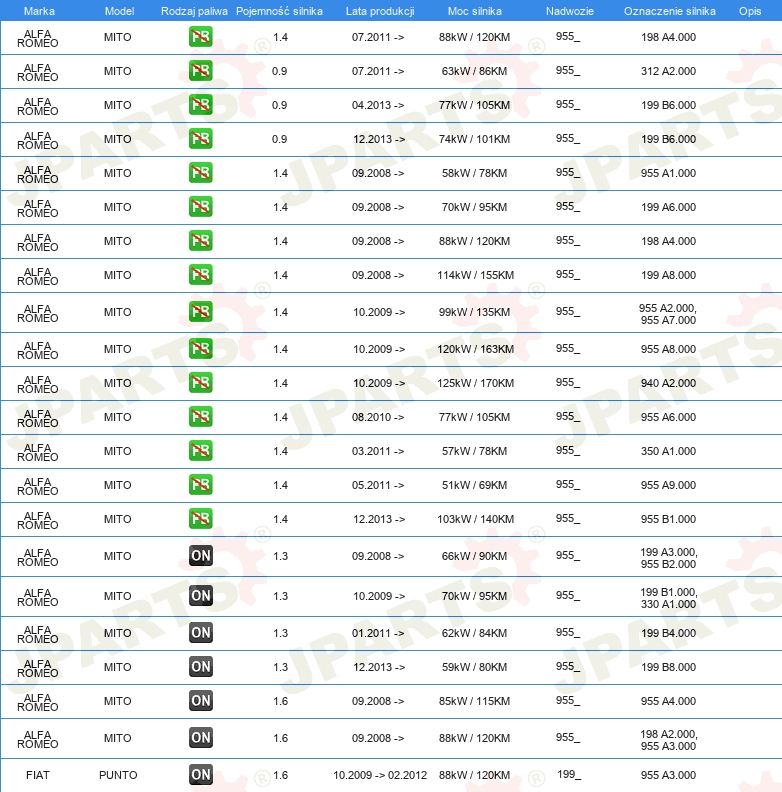The image size is (782, 792).
Task: Select the PUNTO model cell
Action: [x=117, y=775]
